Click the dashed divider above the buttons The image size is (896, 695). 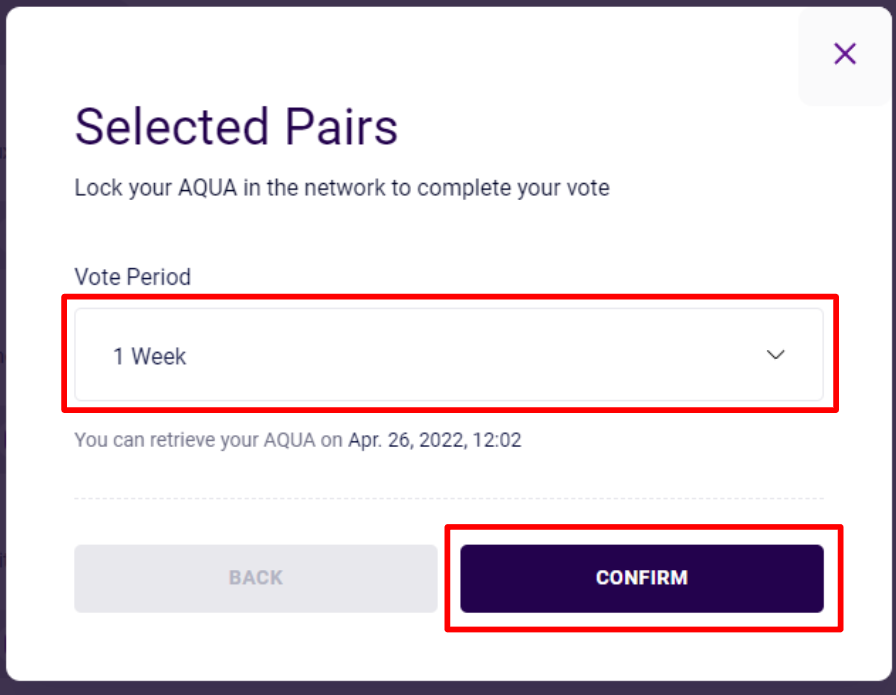(449, 498)
